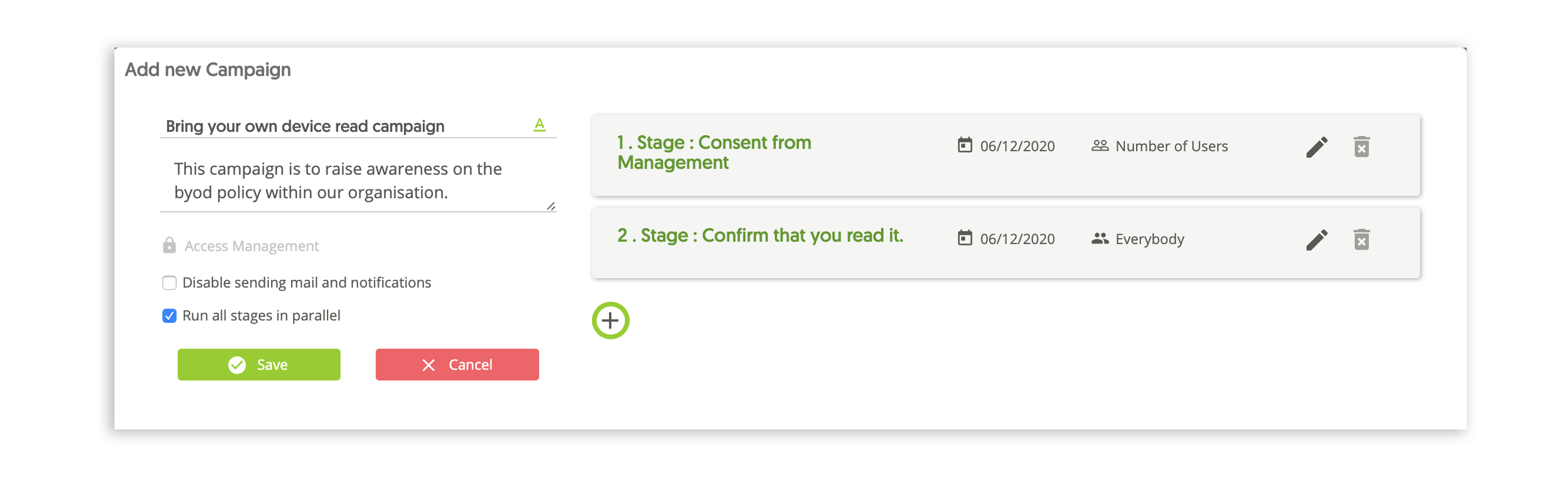The height and width of the screenshot is (477, 1568).
Task: Edit the Consent from Management stage
Action: [x=1317, y=147]
